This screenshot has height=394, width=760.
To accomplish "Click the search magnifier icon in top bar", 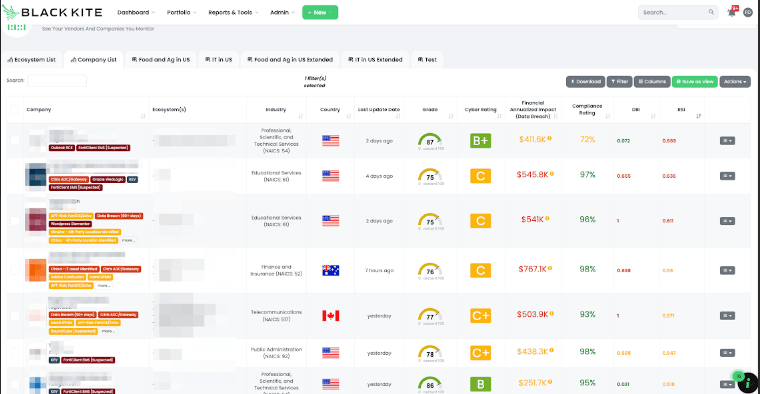I will point(711,13).
